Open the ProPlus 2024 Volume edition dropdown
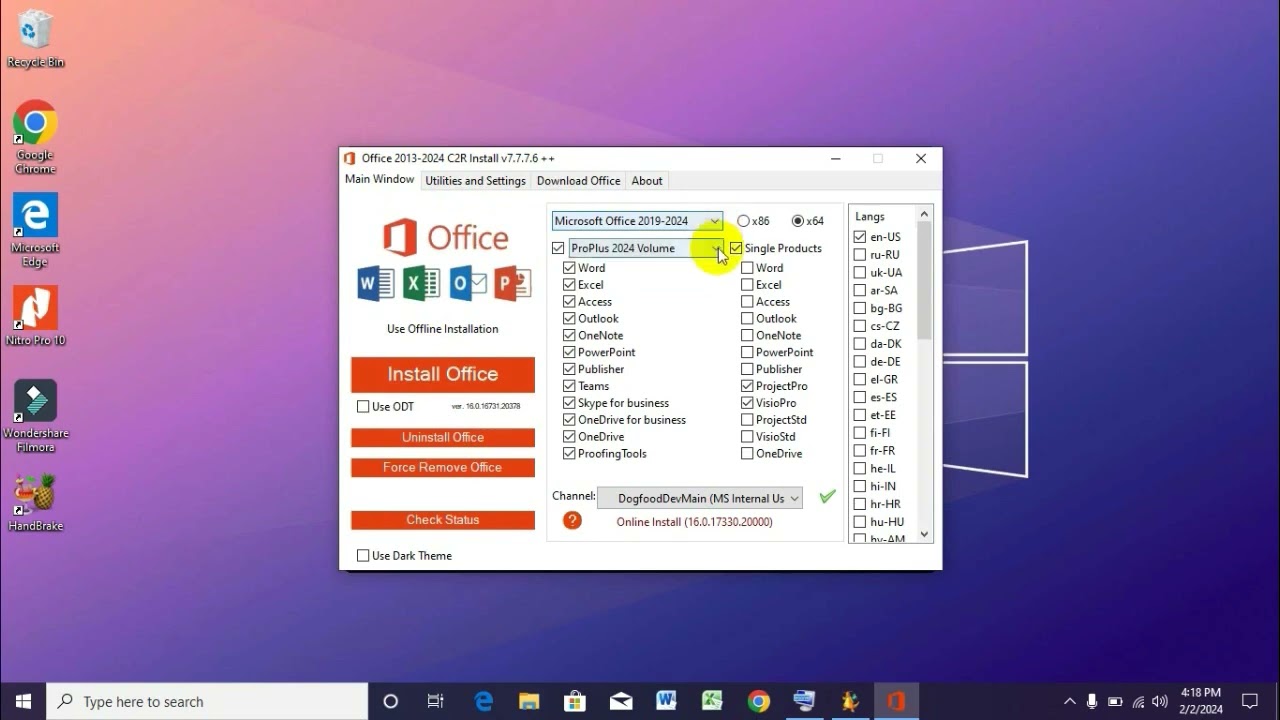The width and height of the screenshot is (1280, 720). (x=645, y=248)
